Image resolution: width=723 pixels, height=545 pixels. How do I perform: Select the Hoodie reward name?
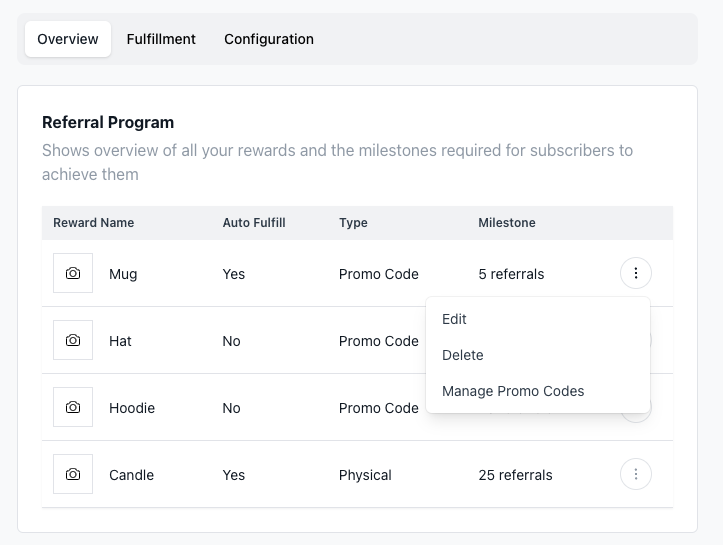coord(132,408)
